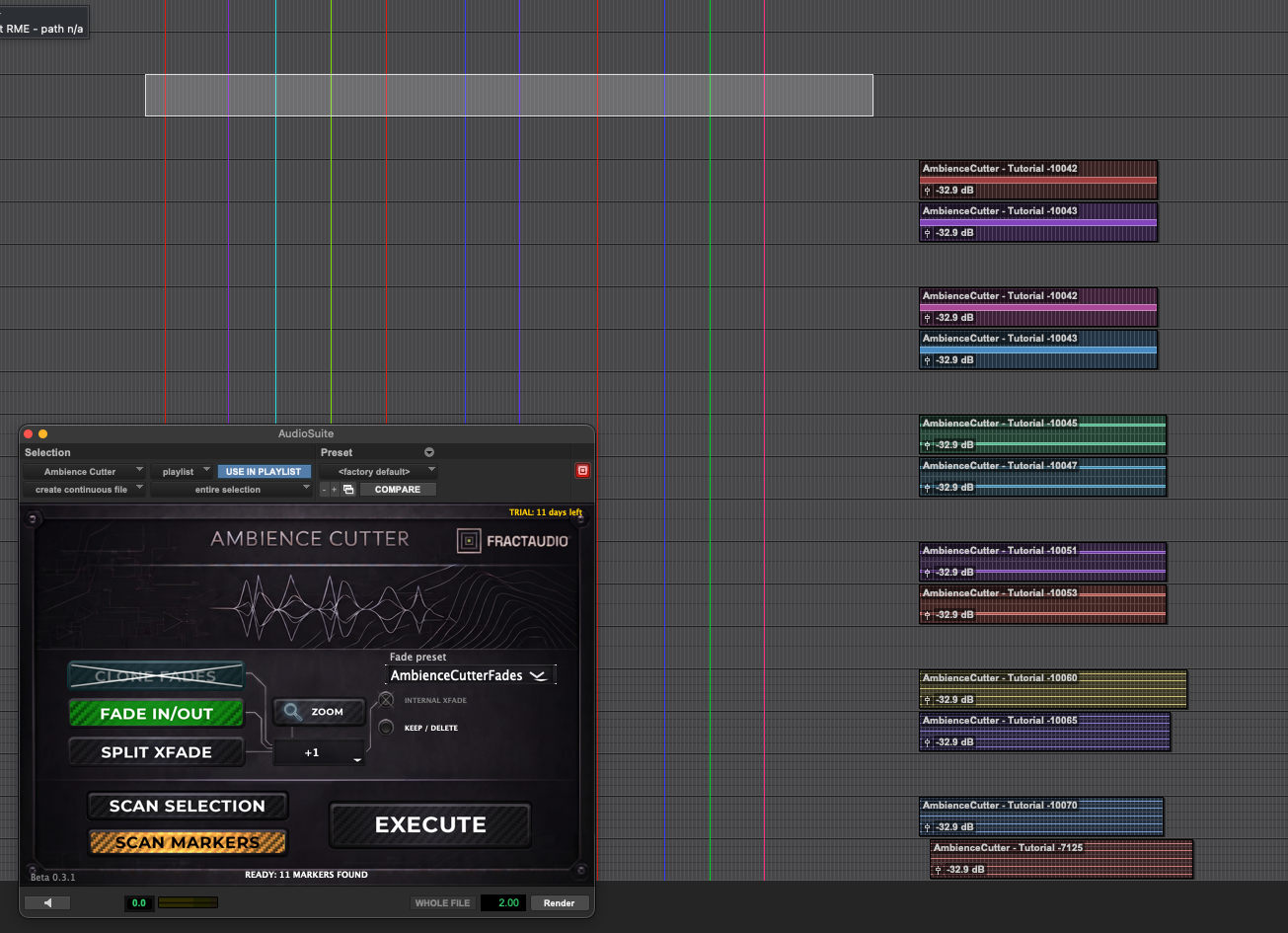Click the highlighted selection region in the timeline

pyautogui.click(x=509, y=95)
